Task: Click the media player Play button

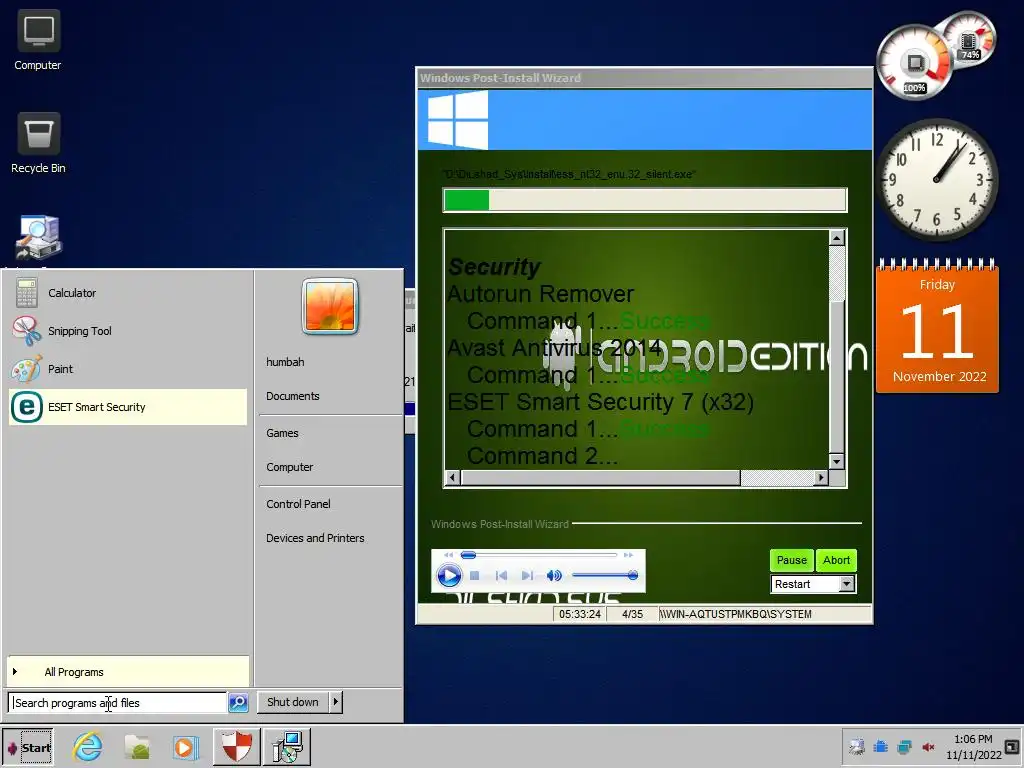Action: click(x=449, y=575)
